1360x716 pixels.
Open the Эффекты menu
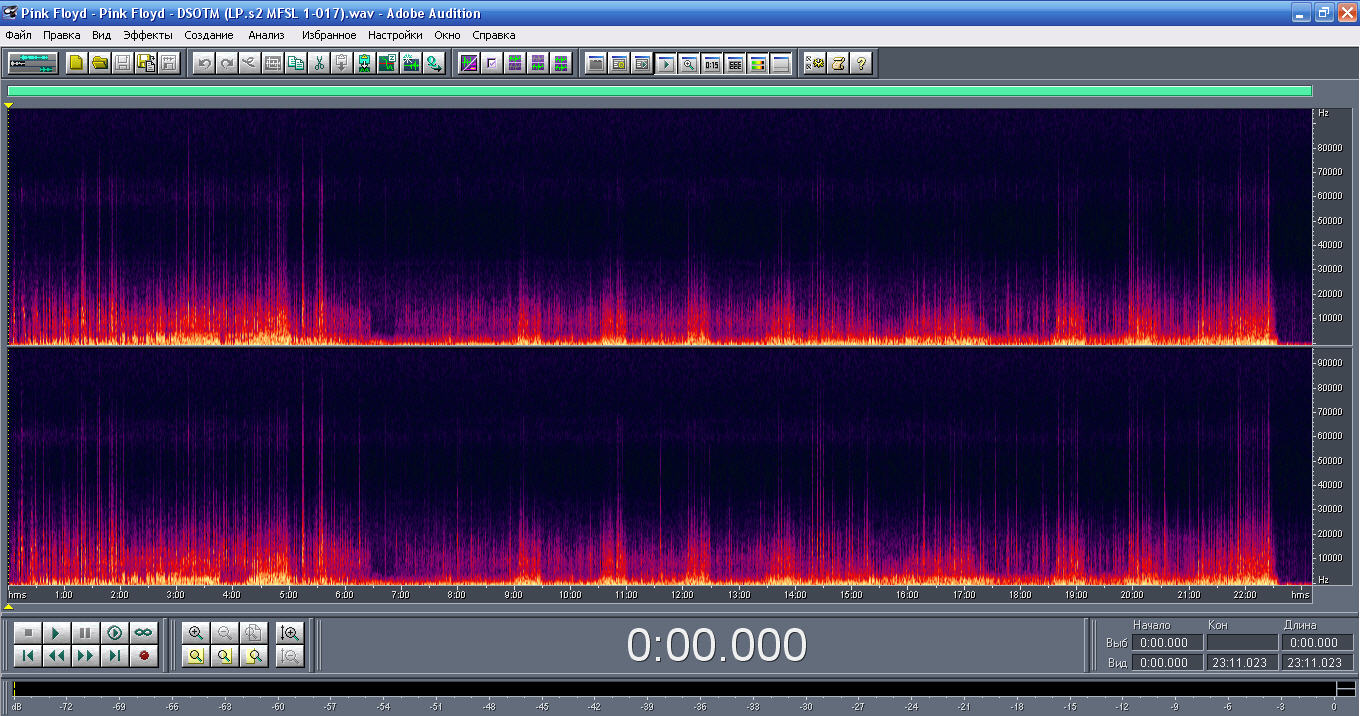tap(148, 35)
